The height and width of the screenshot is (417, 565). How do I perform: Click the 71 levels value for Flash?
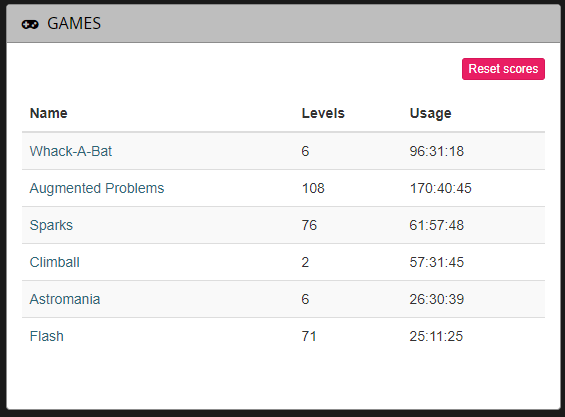pyautogui.click(x=309, y=336)
